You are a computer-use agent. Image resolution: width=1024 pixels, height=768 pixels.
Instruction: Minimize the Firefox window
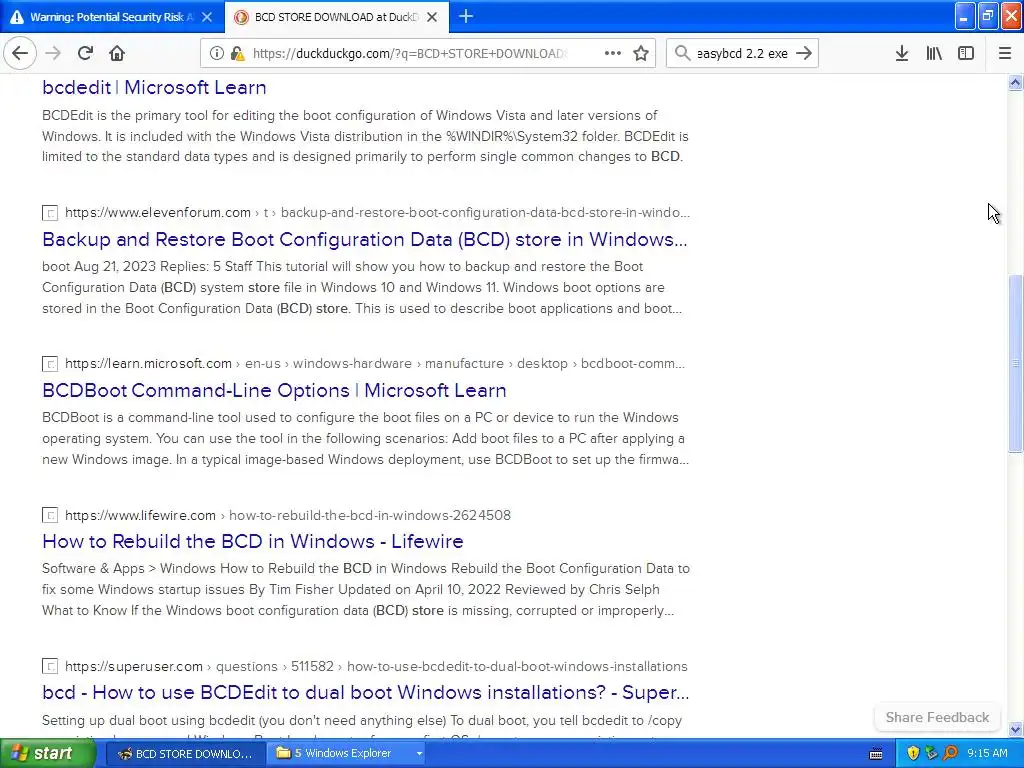(965, 16)
